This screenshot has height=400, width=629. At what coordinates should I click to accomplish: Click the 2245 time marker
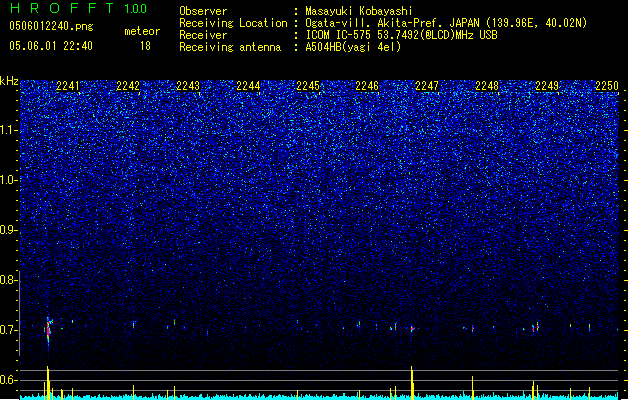308,86
